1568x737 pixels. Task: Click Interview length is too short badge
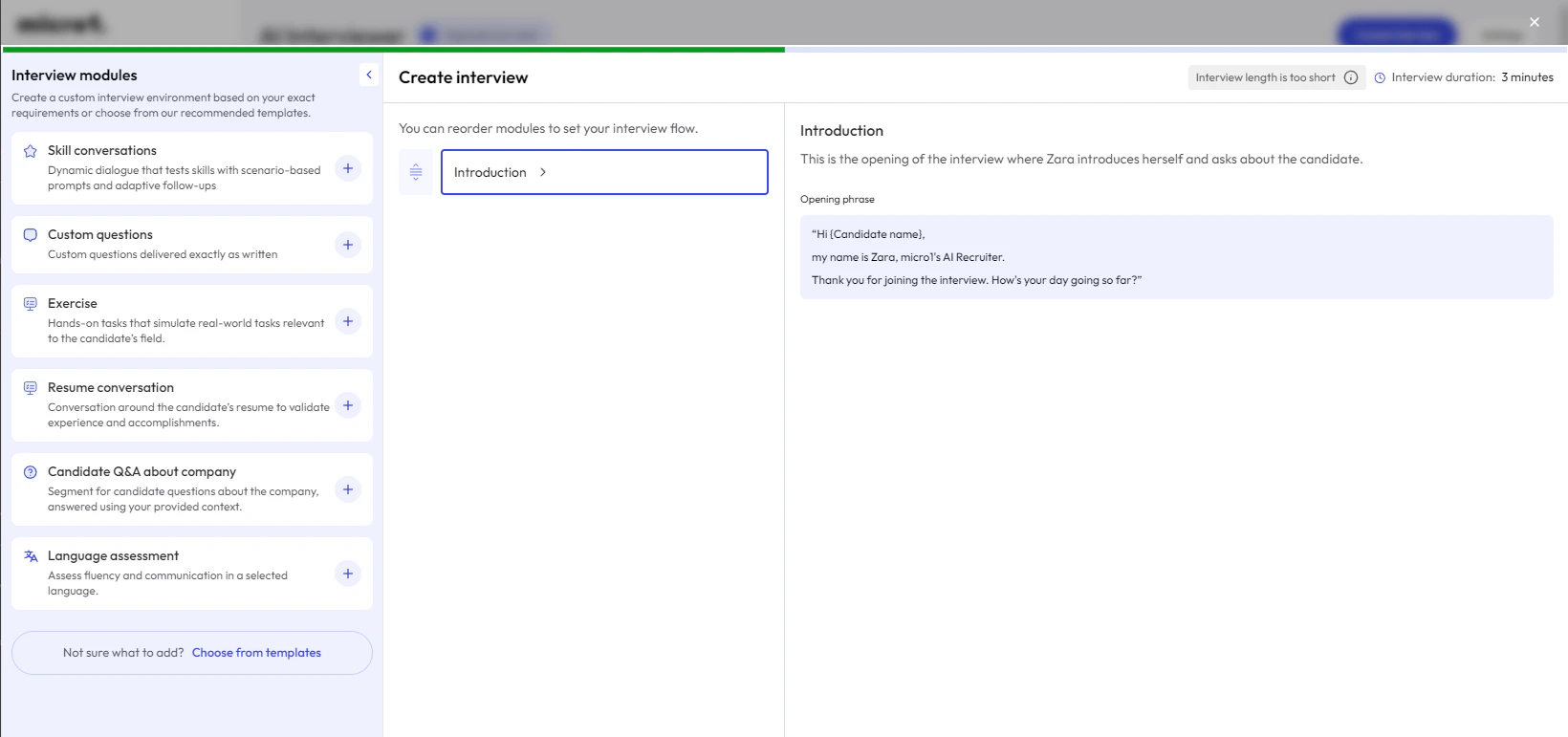coord(1276,77)
